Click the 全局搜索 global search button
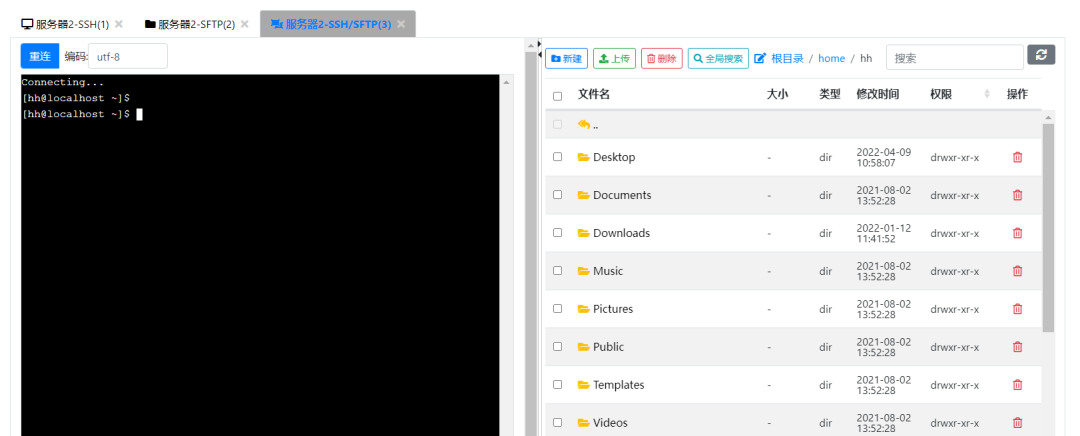The width and height of the screenshot is (1080, 436). tap(718, 59)
